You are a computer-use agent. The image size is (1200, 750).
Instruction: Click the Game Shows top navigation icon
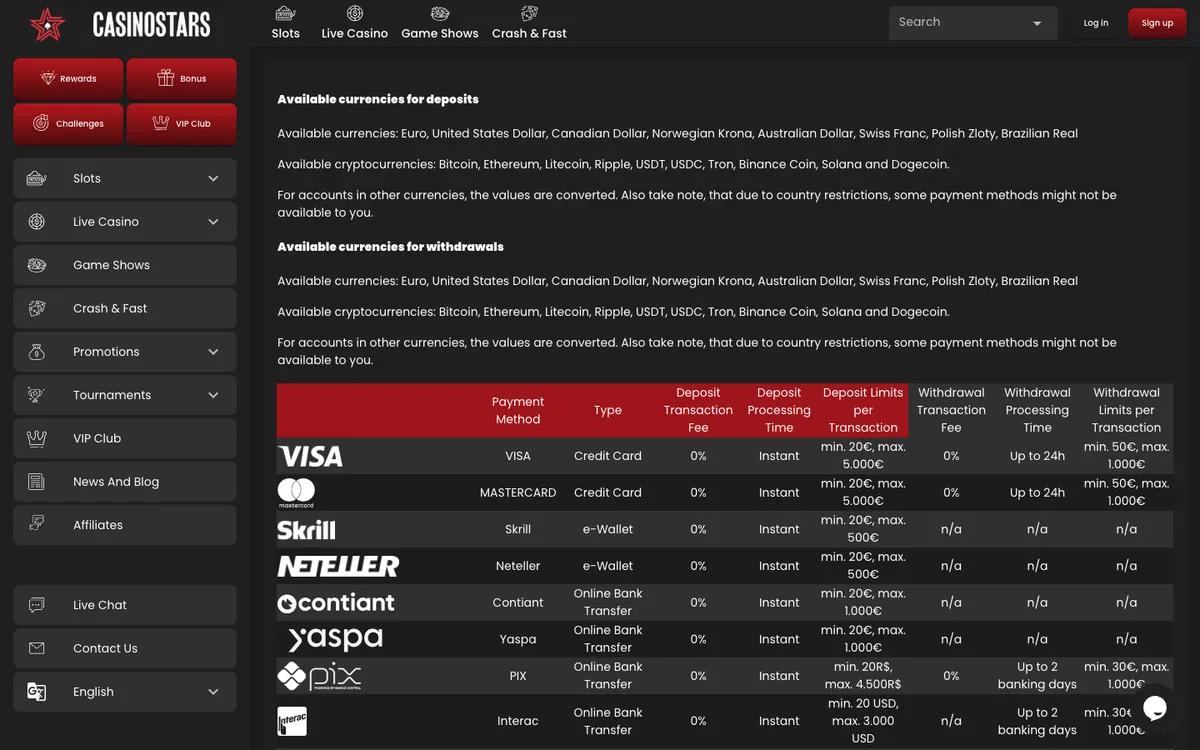440,14
